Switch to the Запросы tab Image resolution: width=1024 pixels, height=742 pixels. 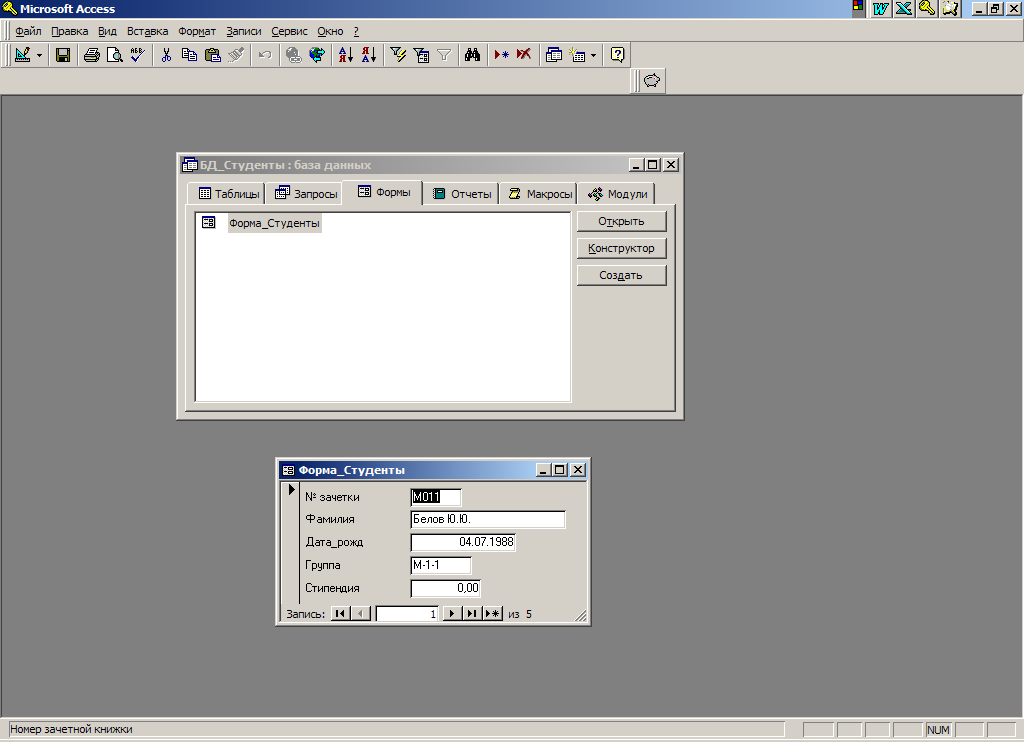click(305, 194)
